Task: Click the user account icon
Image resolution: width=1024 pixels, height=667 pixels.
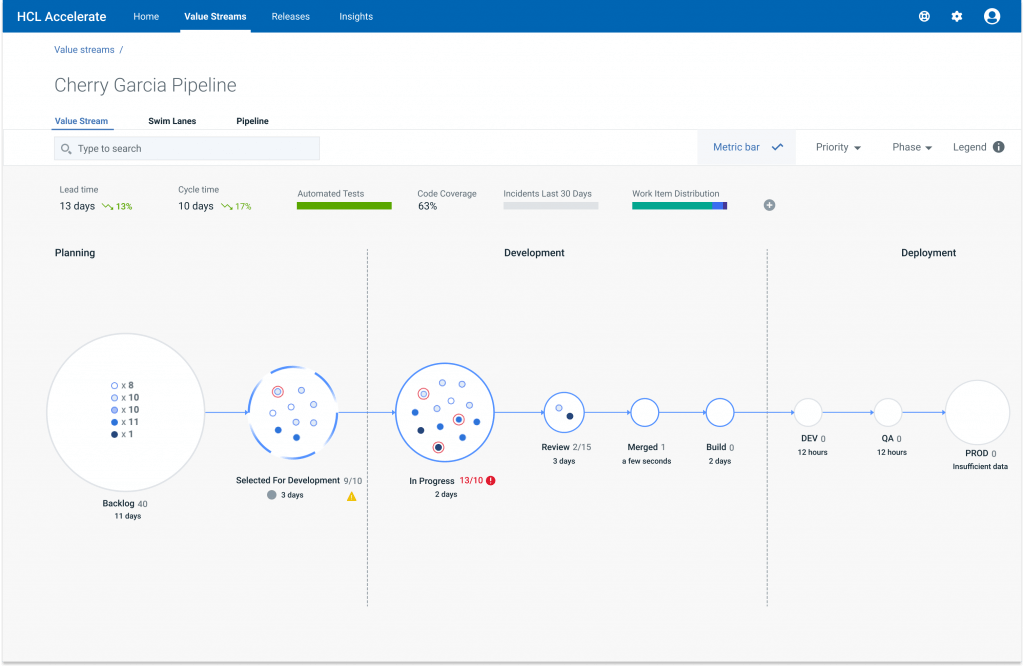Action: tap(991, 16)
